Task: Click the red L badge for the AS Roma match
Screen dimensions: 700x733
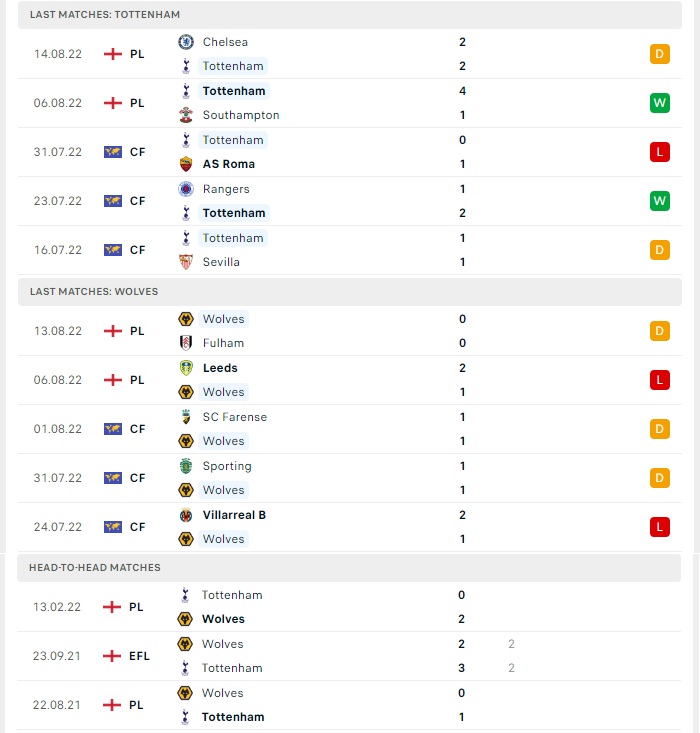Action: 660,152
